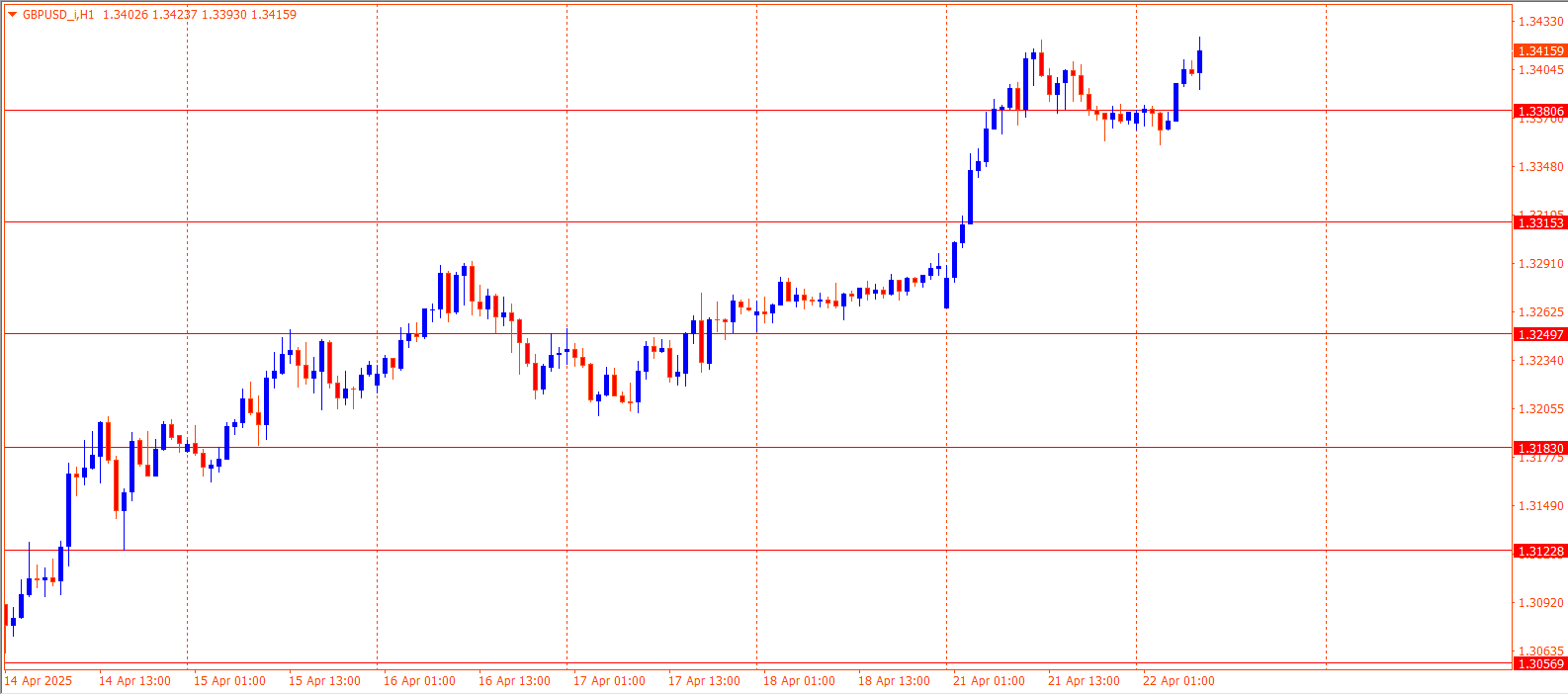Click the 14 Apr 2025 date label
The width and height of the screenshot is (1568, 695).
tap(39, 681)
